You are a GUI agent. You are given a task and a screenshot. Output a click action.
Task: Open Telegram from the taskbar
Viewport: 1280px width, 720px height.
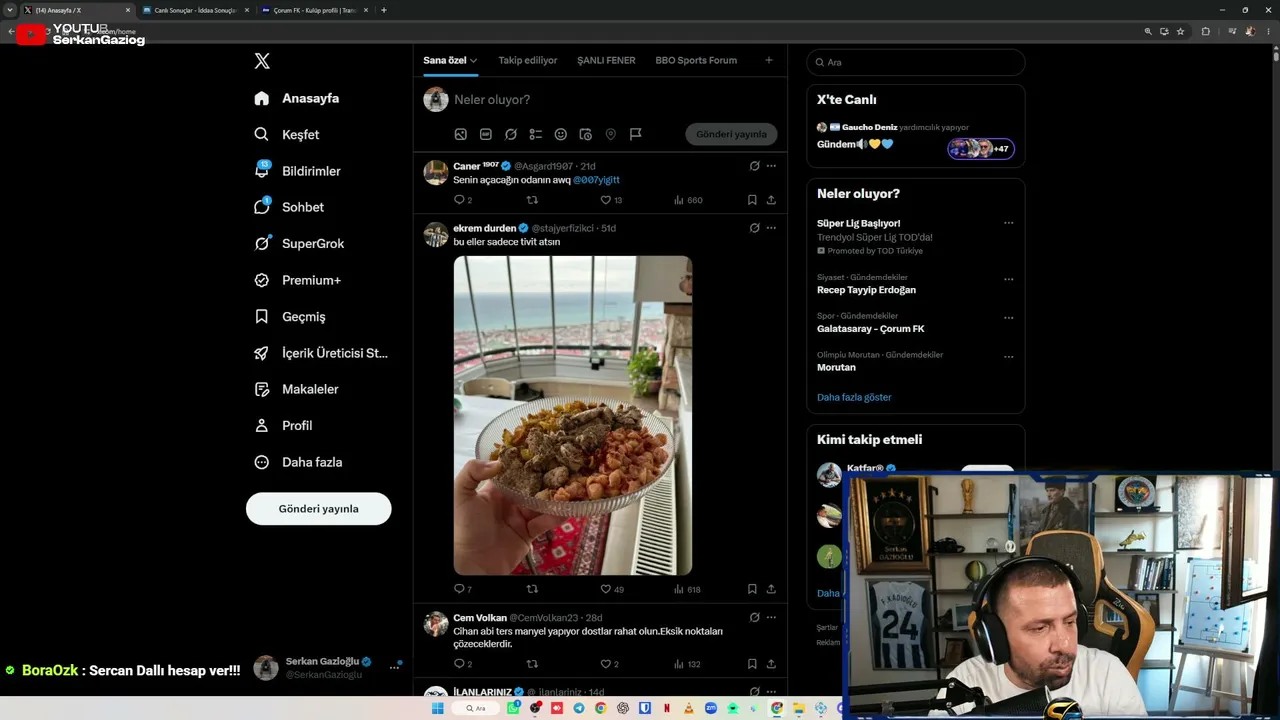click(x=579, y=708)
